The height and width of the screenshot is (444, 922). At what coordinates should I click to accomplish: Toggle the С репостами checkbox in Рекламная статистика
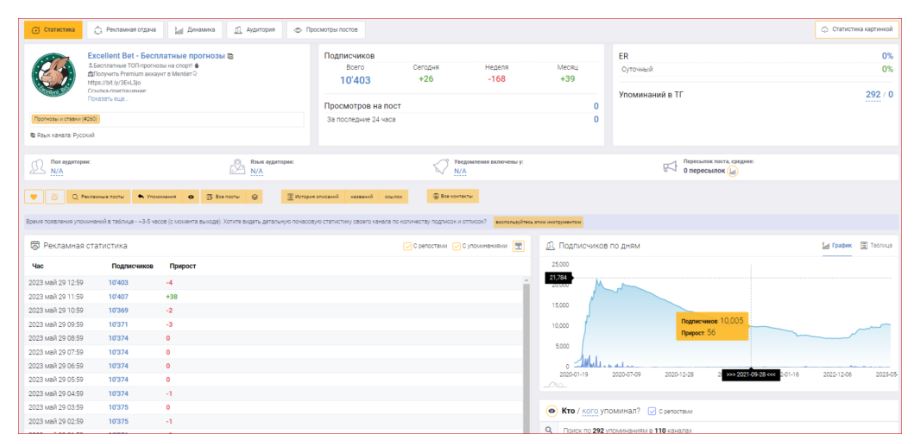[x=407, y=246]
